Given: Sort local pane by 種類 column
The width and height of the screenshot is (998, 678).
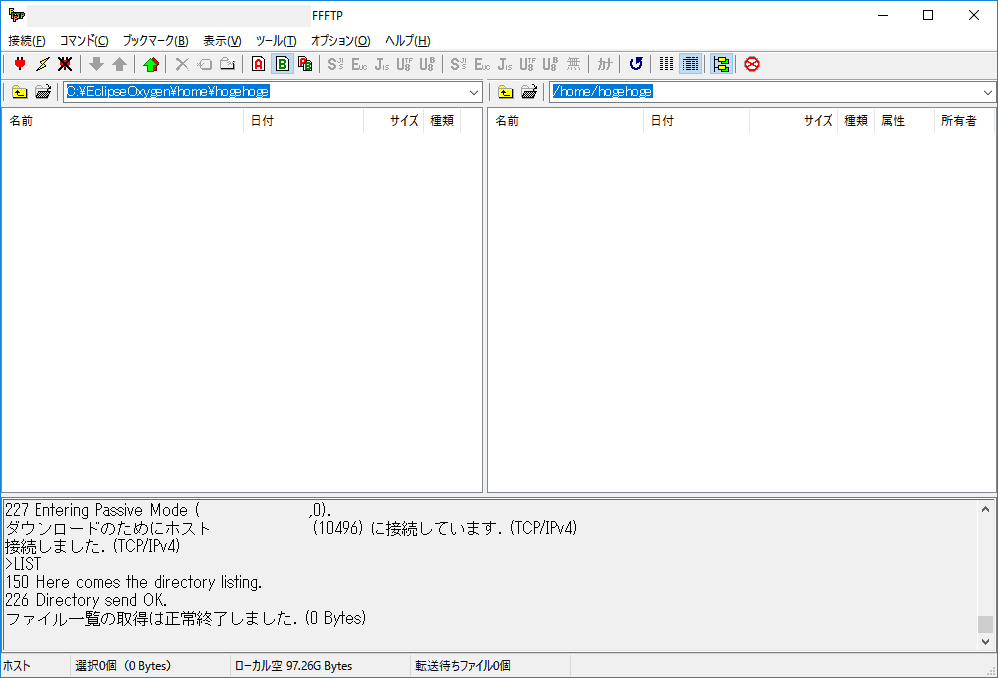Looking at the screenshot, I should [x=442, y=121].
